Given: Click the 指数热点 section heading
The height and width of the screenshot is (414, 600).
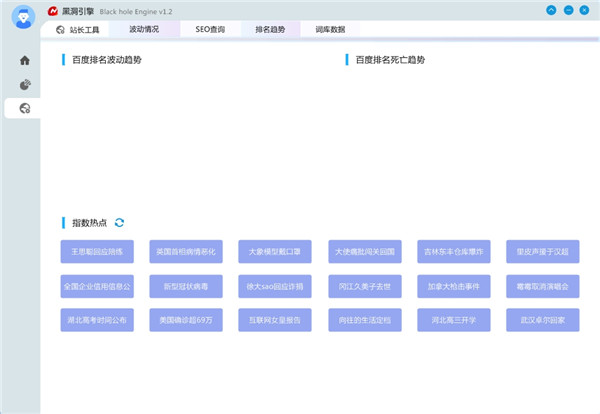Looking at the screenshot, I should (90, 223).
